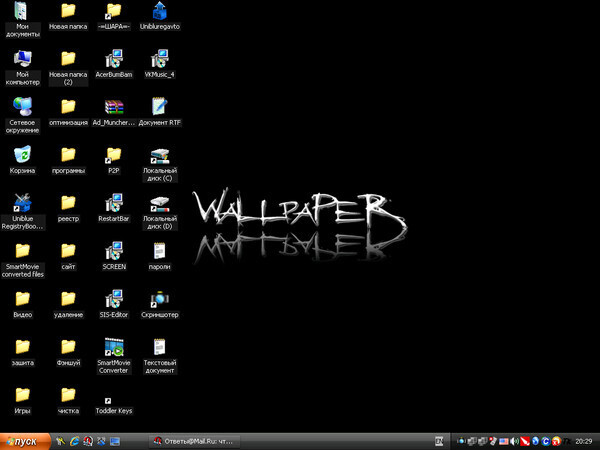Click the US flag tray icon

tap(504, 441)
